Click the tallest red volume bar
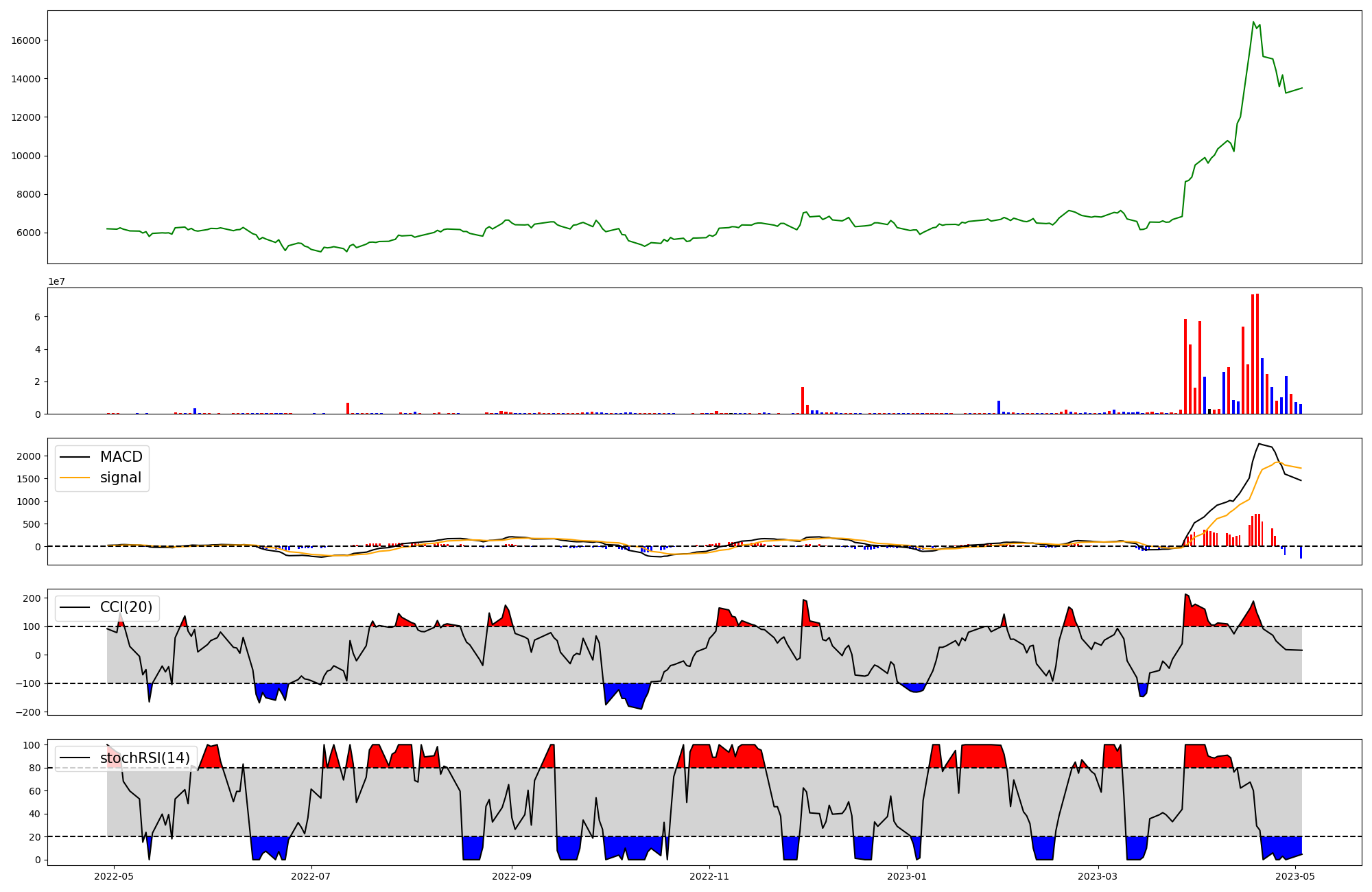 [1257, 353]
